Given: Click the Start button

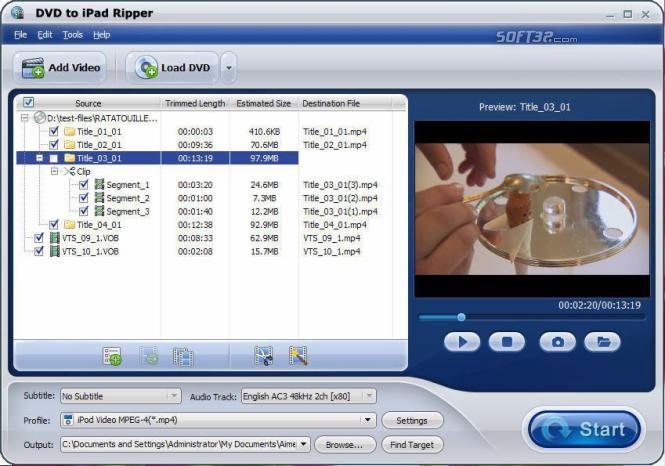Looking at the screenshot, I should tap(585, 429).
